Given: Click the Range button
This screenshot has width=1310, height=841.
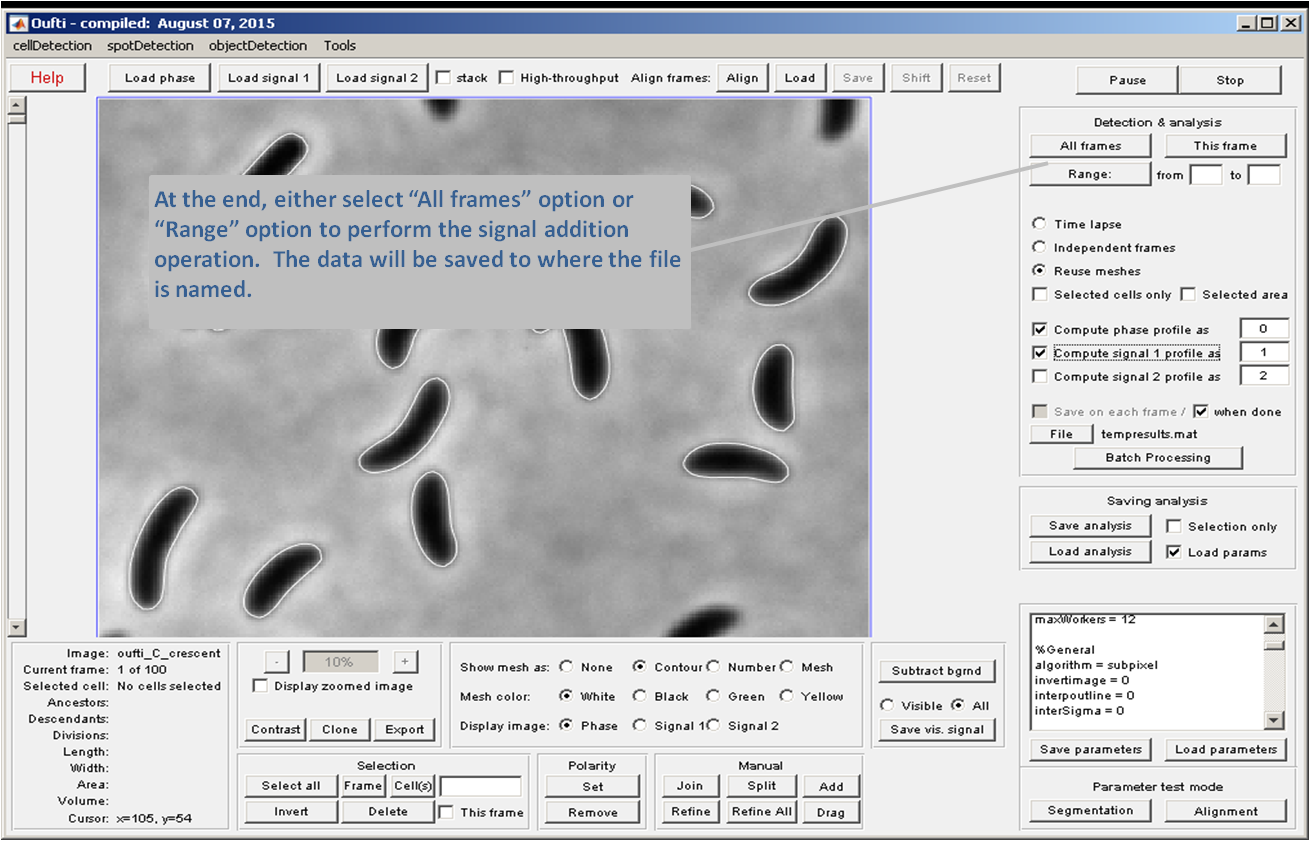Looking at the screenshot, I should point(1090,174).
